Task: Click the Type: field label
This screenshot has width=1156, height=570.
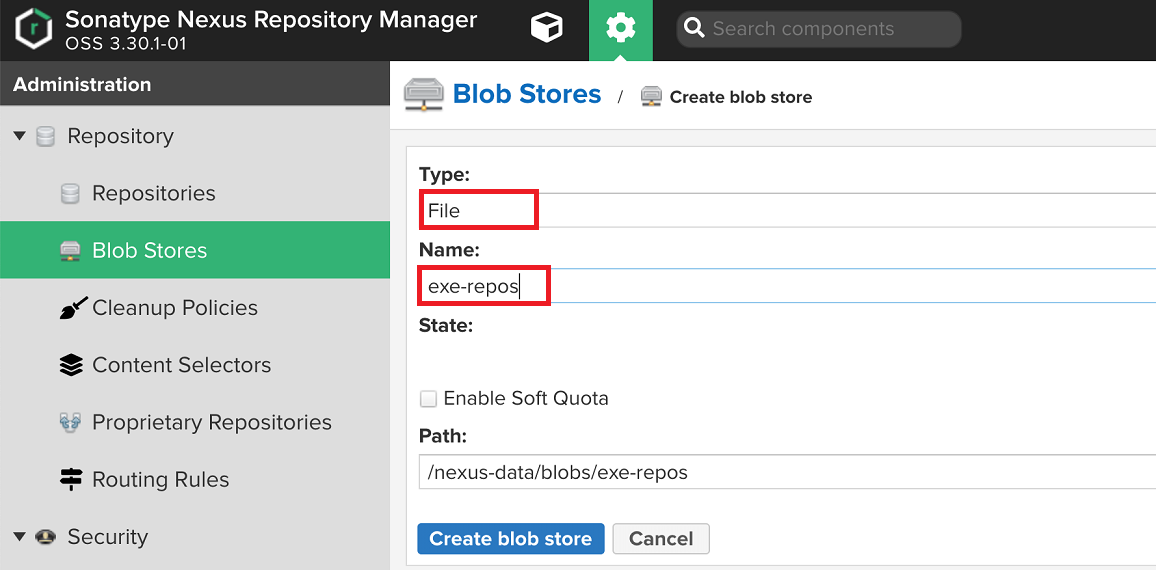Action: point(444,175)
